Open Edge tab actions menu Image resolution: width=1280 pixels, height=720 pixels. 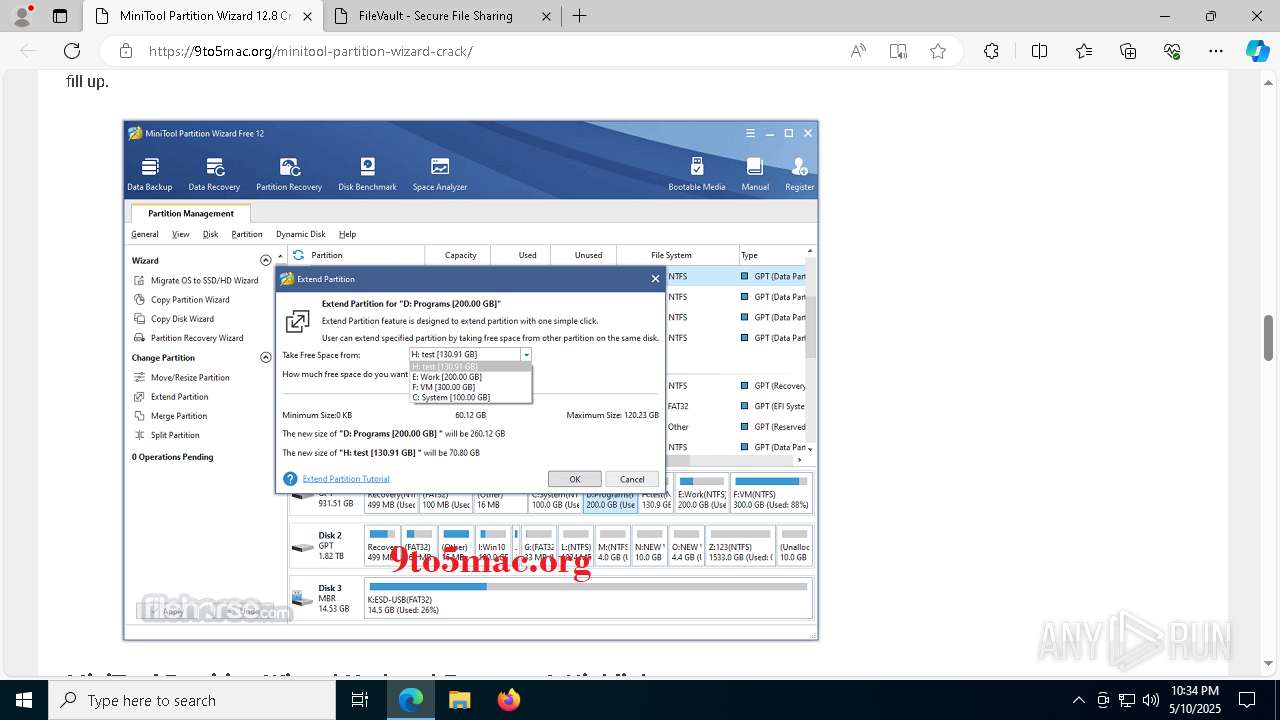pyautogui.click(x=60, y=16)
